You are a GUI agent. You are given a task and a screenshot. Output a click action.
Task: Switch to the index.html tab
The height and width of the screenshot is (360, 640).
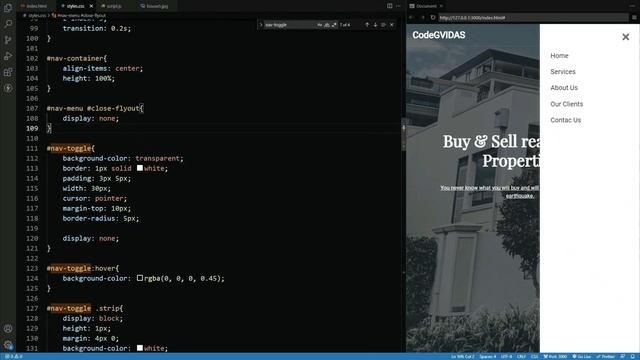pyautogui.click(x=36, y=6)
